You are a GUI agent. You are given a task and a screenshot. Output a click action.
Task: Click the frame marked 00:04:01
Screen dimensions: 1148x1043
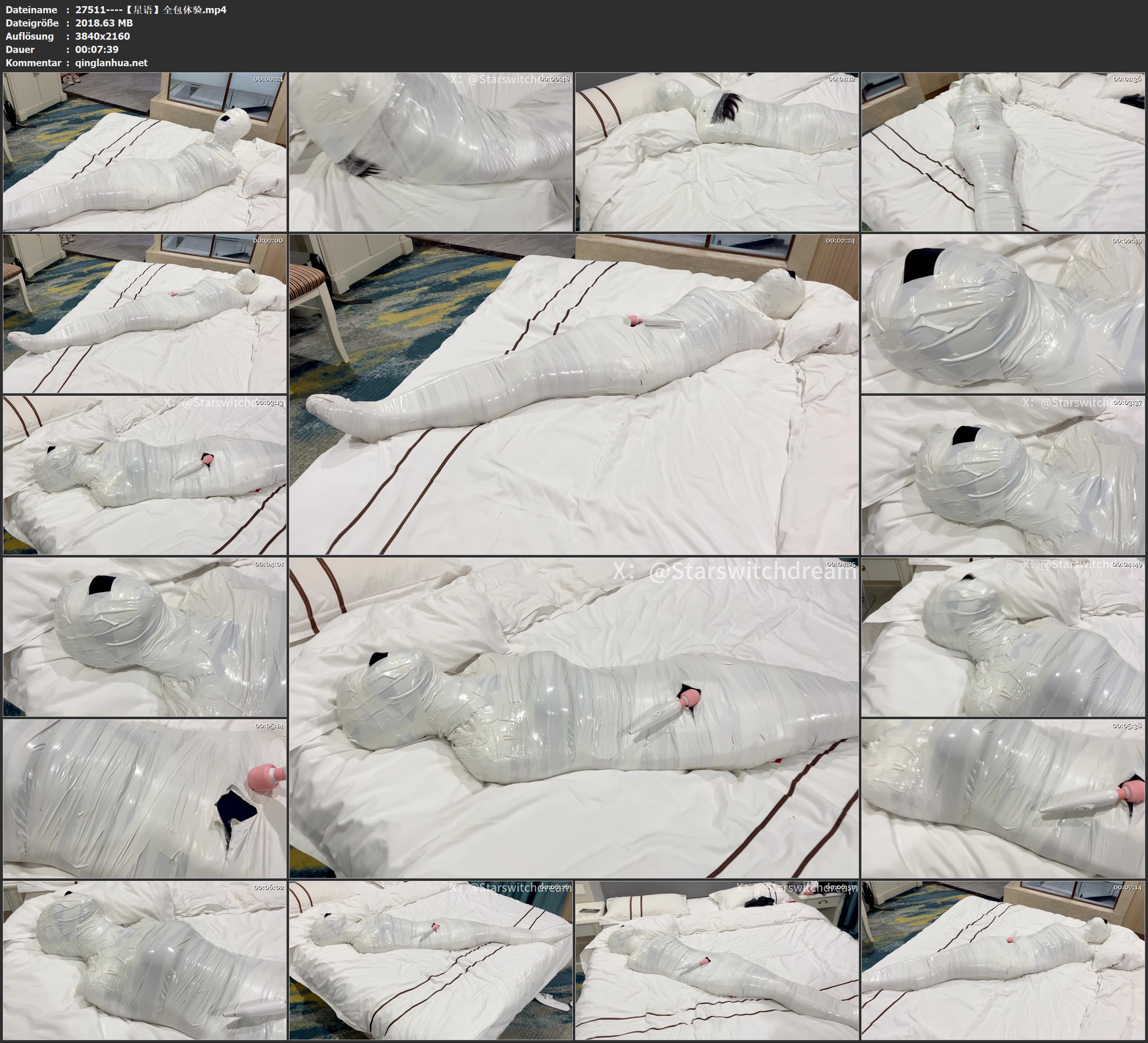coord(145,636)
